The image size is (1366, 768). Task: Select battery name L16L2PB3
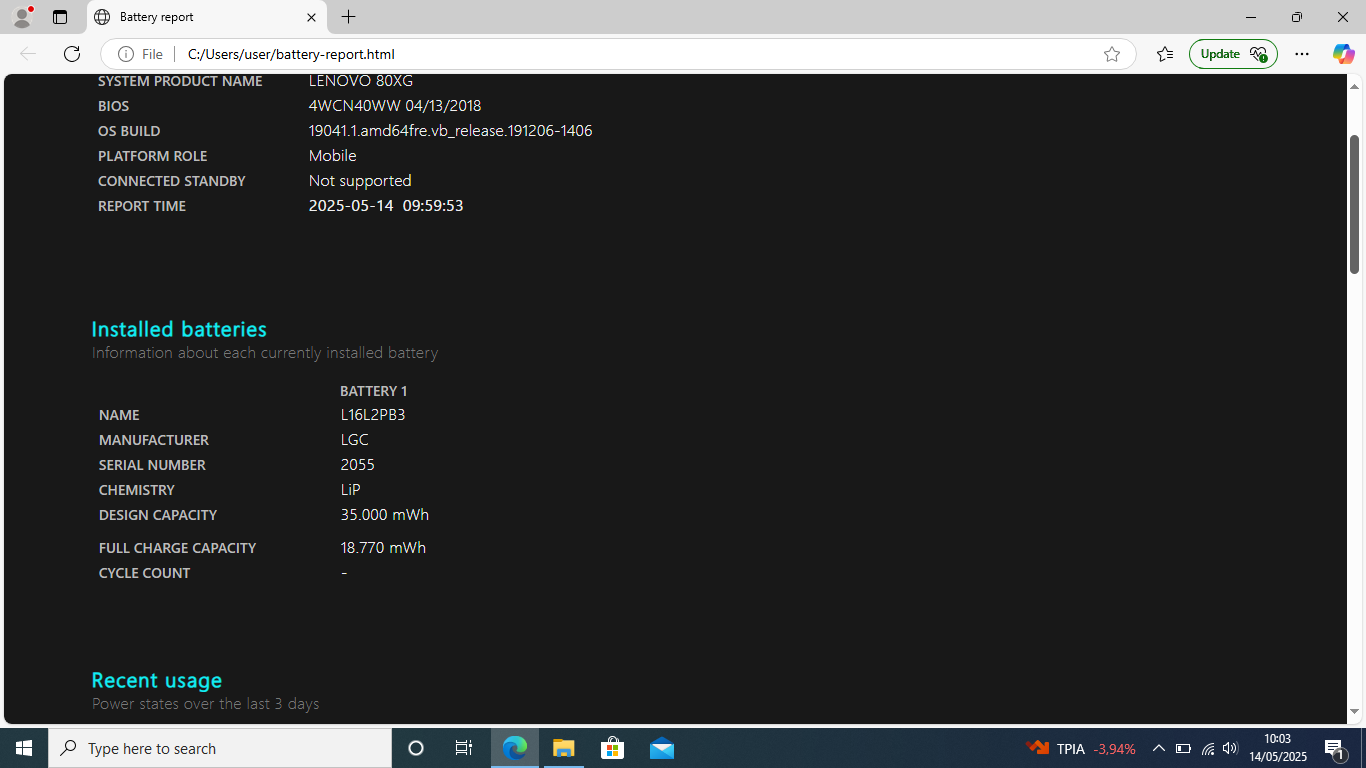coord(373,415)
